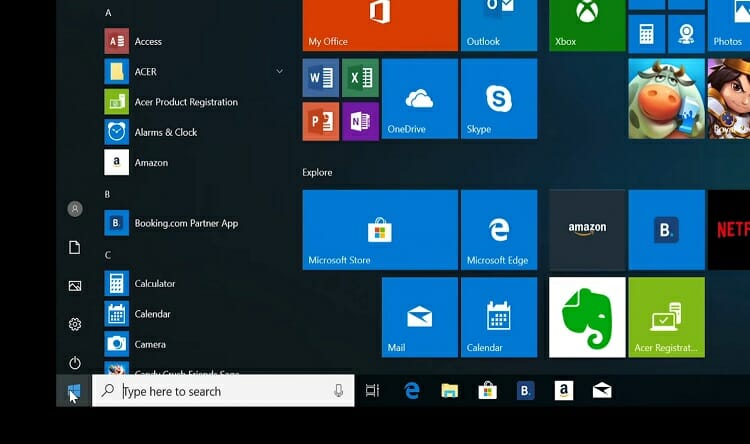This screenshot has width=750, height=444.
Task: Click the letter C section header
Action: pyautogui.click(x=108, y=255)
